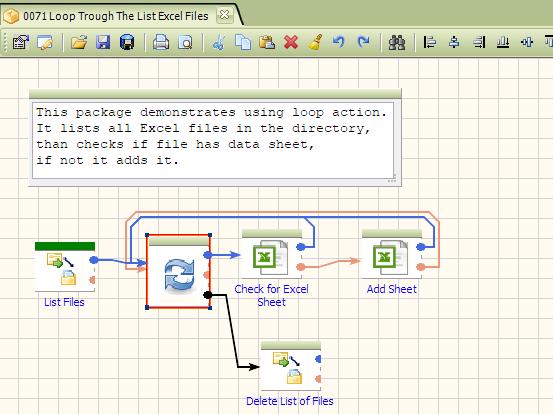Click the Check for Excel Sheet orange failure connector
This screenshot has height=414, width=553.
pyautogui.click(x=300, y=267)
